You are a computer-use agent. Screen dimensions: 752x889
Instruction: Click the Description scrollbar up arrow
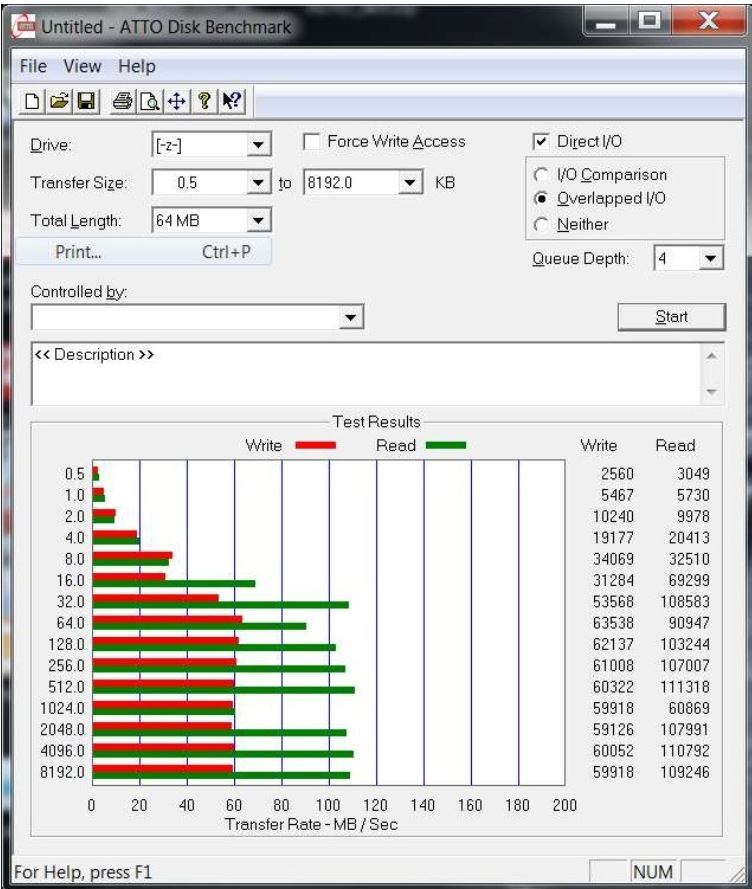(712, 356)
